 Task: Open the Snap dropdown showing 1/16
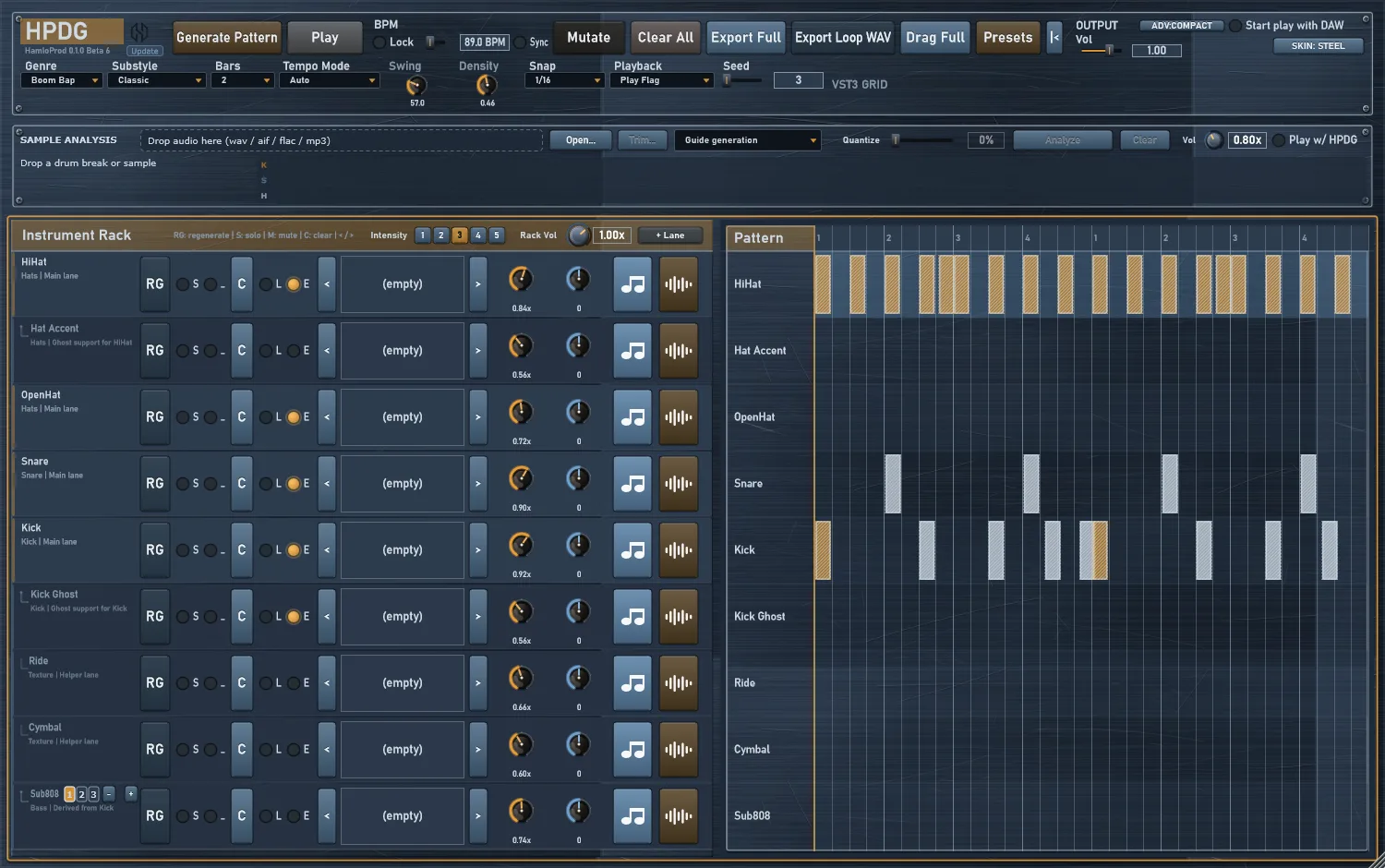click(564, 80)
